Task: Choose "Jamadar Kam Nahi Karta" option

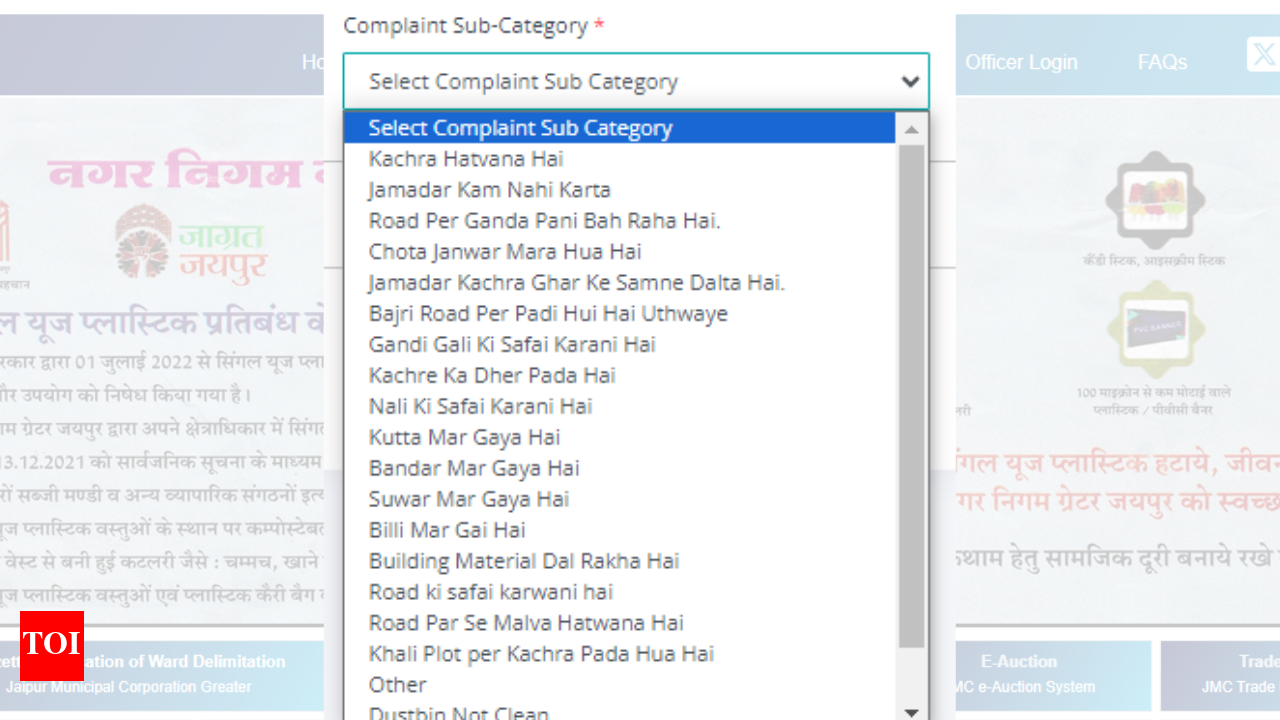Action: (489, 190)
